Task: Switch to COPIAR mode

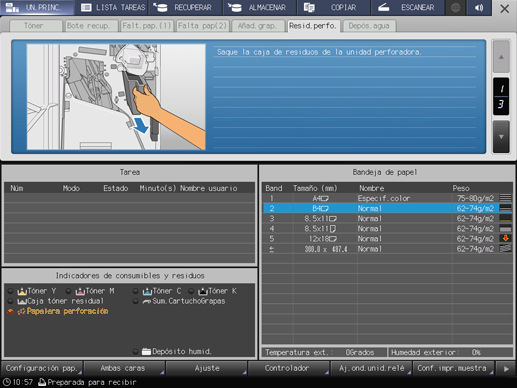Action: [x=333, y=8]
